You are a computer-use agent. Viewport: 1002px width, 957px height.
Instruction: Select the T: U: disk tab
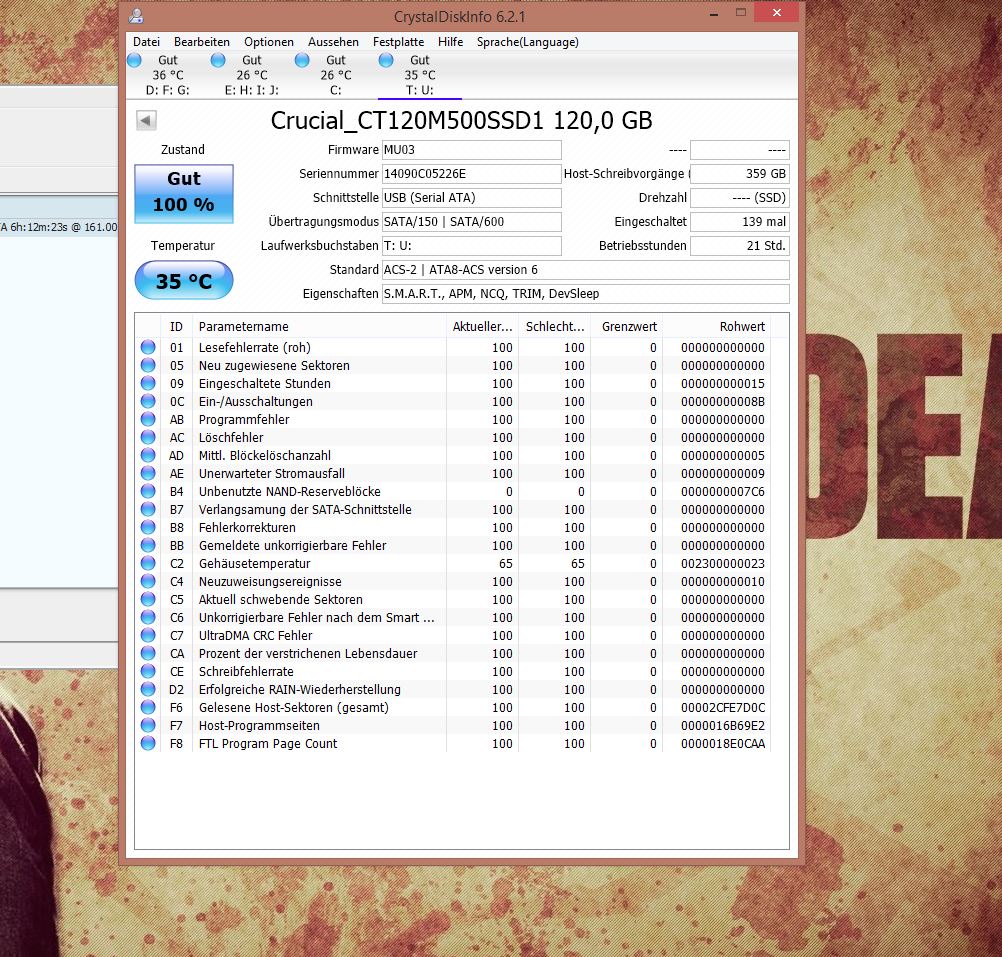tap(420, 75)
